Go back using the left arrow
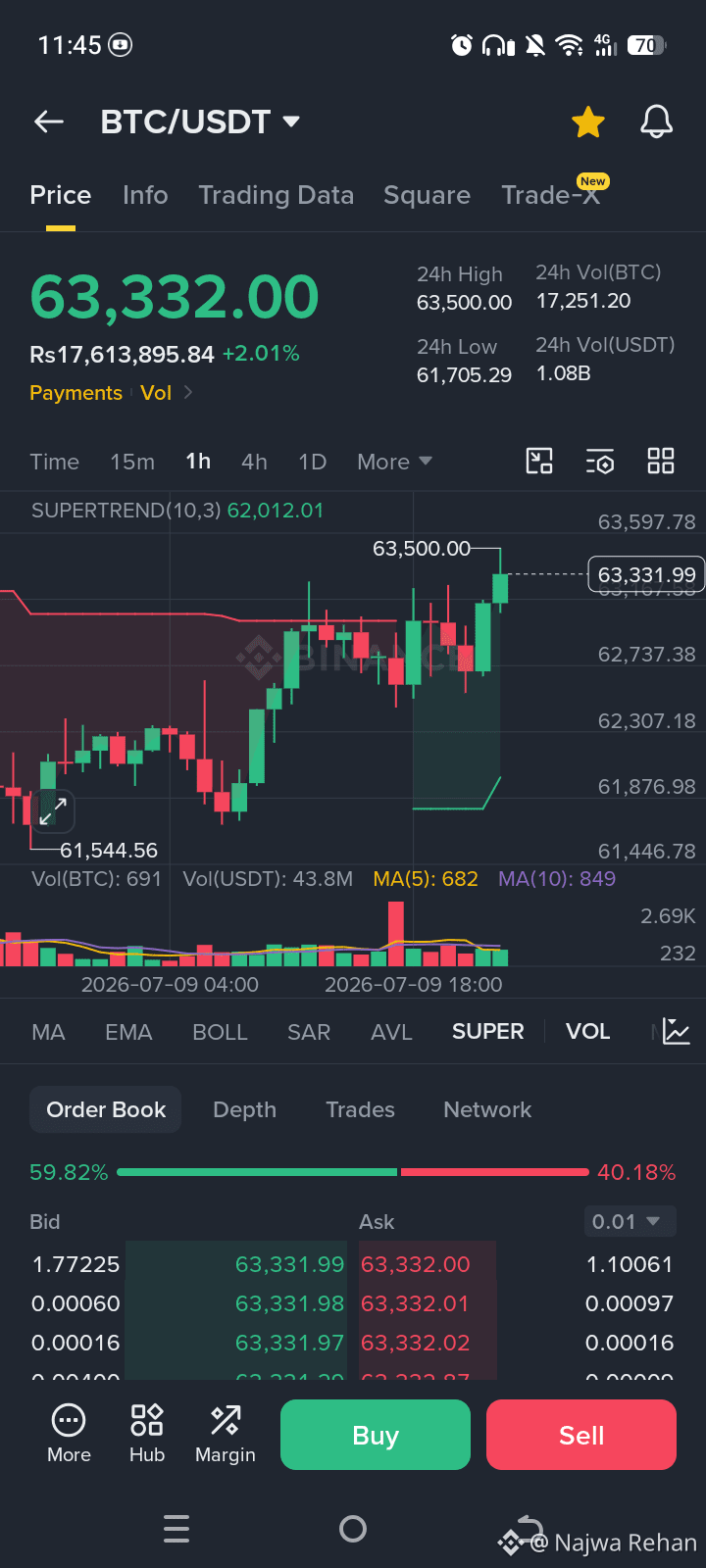Screen dimensions: 706x1568 click(49, 122)
